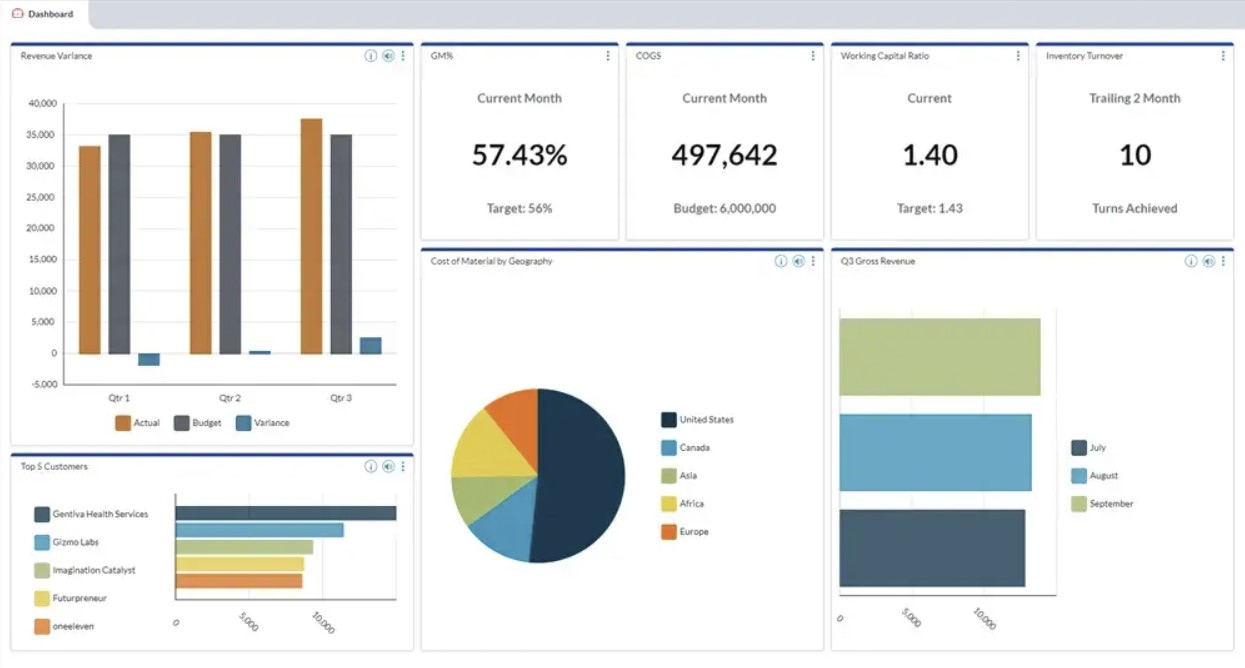Open the info icon on Q3 Gross Revenue
1245x668 pixels.
[x=1191, y=261]
